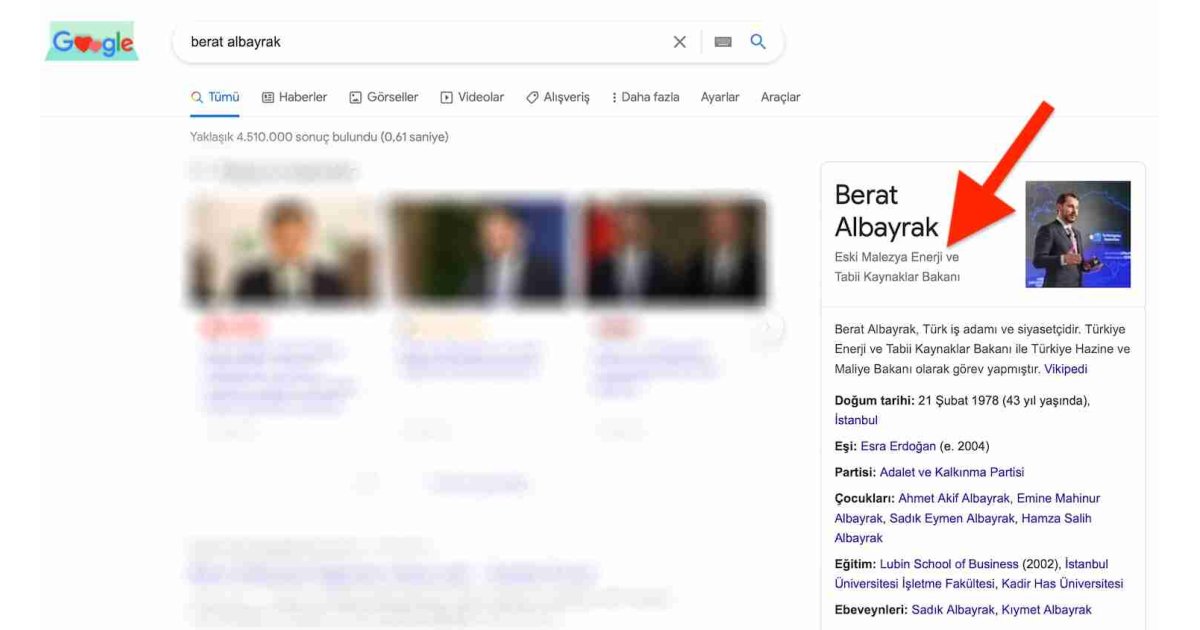Open the Vikipedi link

pyautogui.click(x=1065, y=368)
